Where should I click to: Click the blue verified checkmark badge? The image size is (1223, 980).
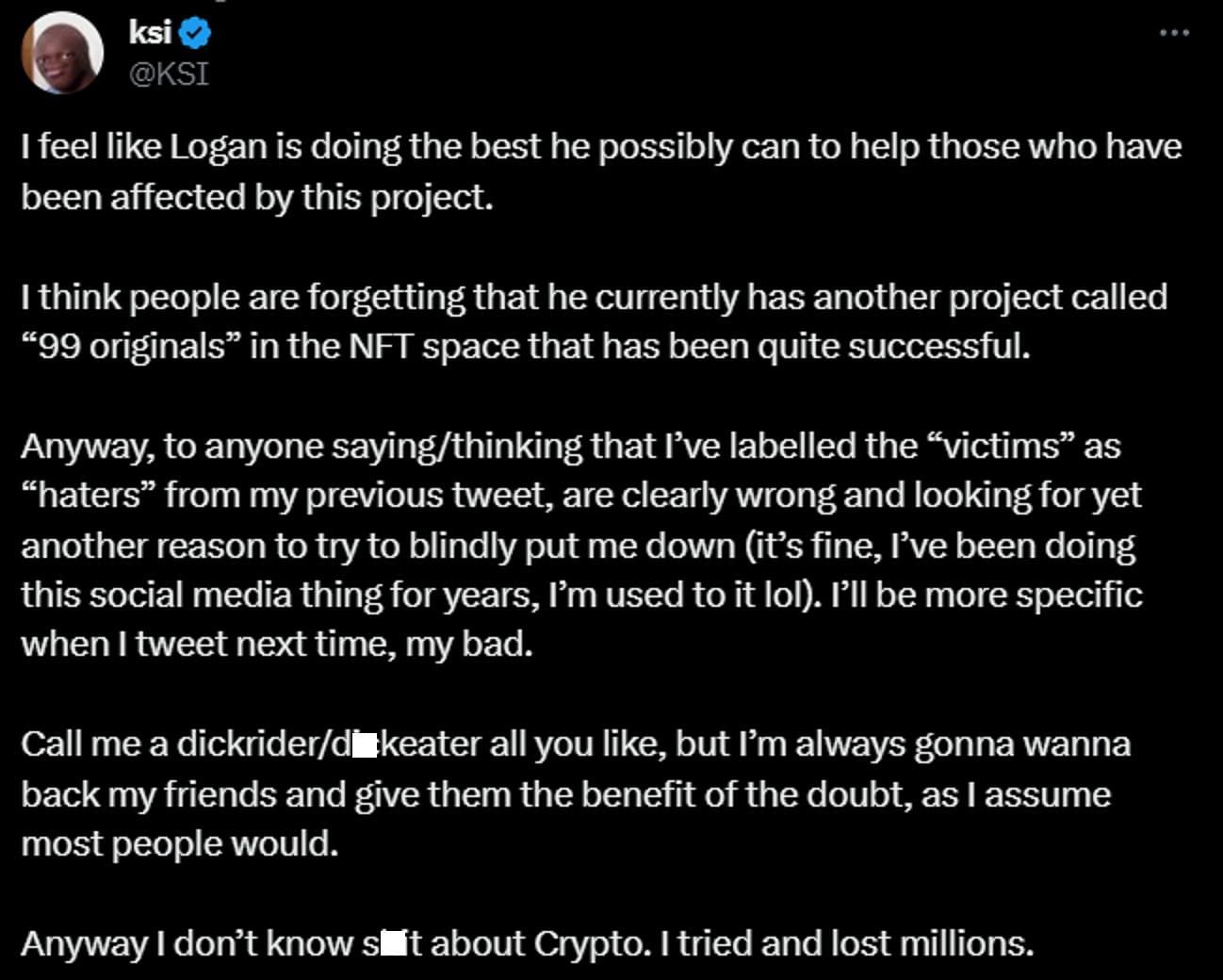point(195,34)
